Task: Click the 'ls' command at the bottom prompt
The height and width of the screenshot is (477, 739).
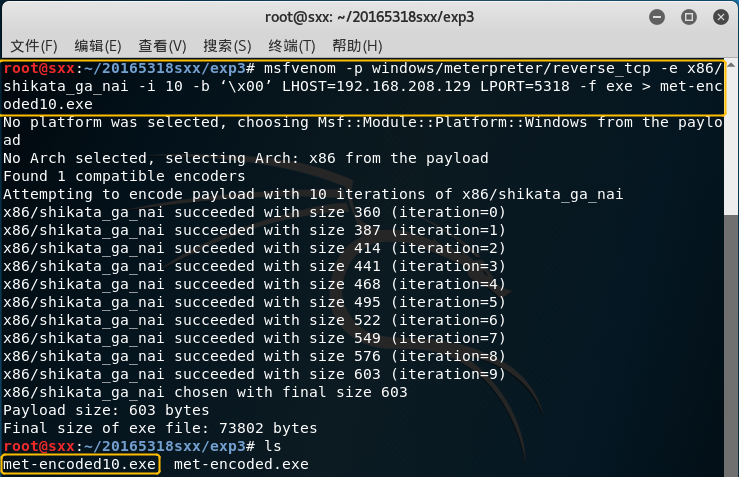Action: point(272,446)
